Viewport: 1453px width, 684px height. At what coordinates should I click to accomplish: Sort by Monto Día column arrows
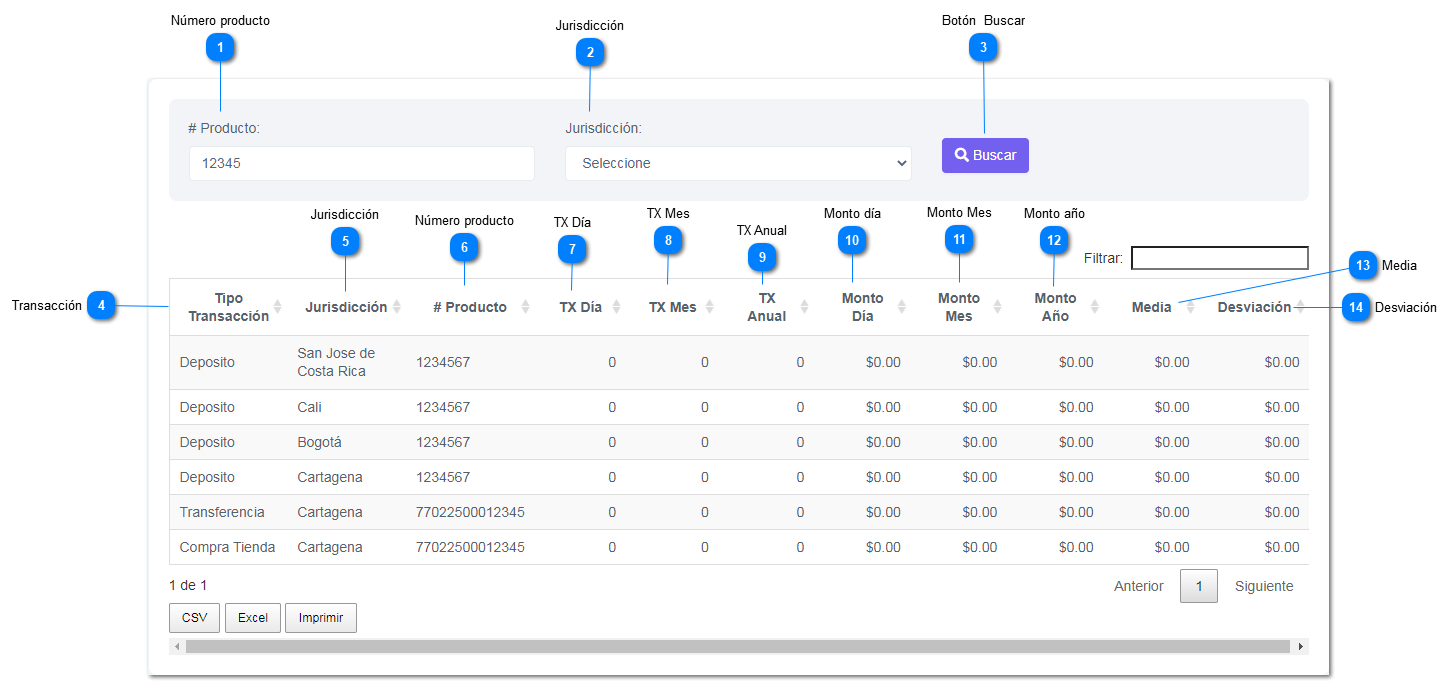902,307
